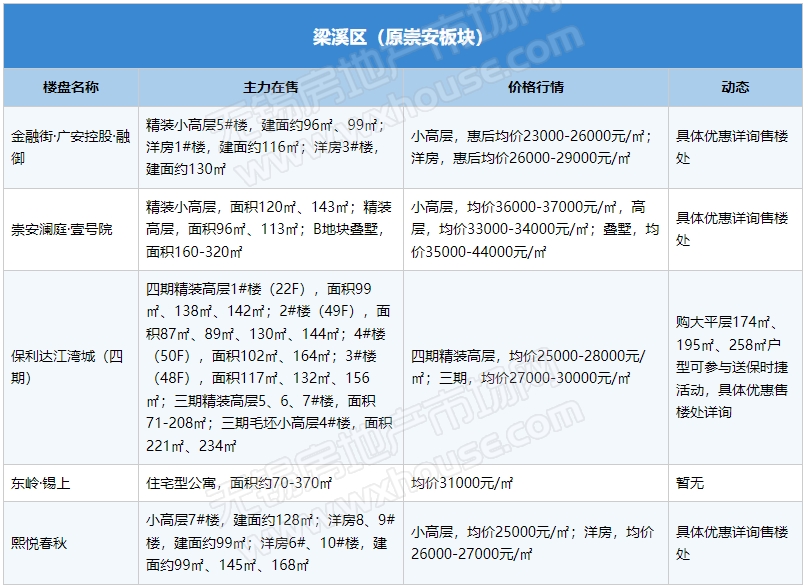
Task: Select the 暂无 status cell
Action: click(x=691, y=483)
